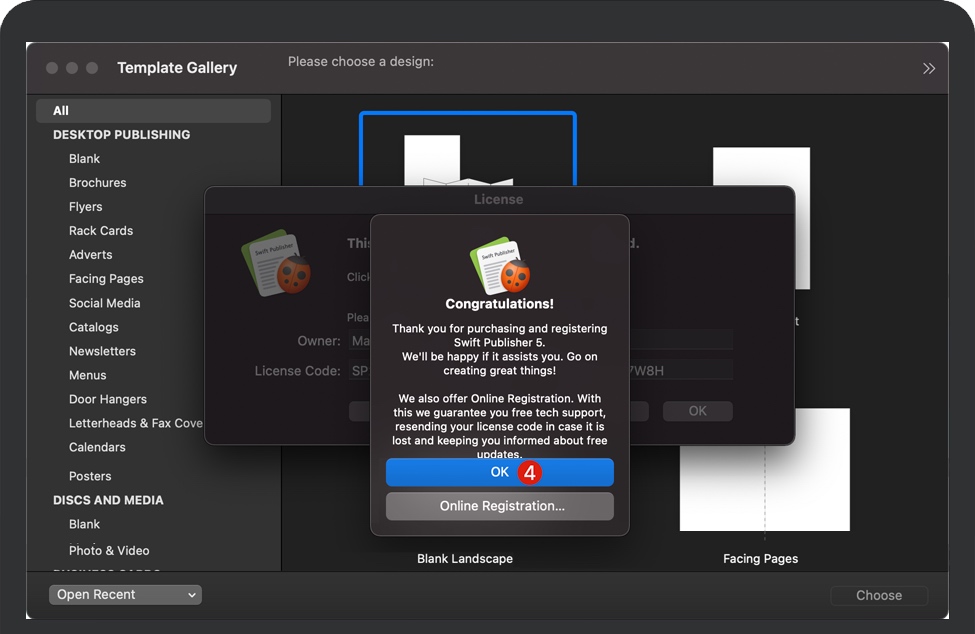Screen dimensions: 975x634
Task: Select All category in sidebar
Action: [x=154, y=111]
